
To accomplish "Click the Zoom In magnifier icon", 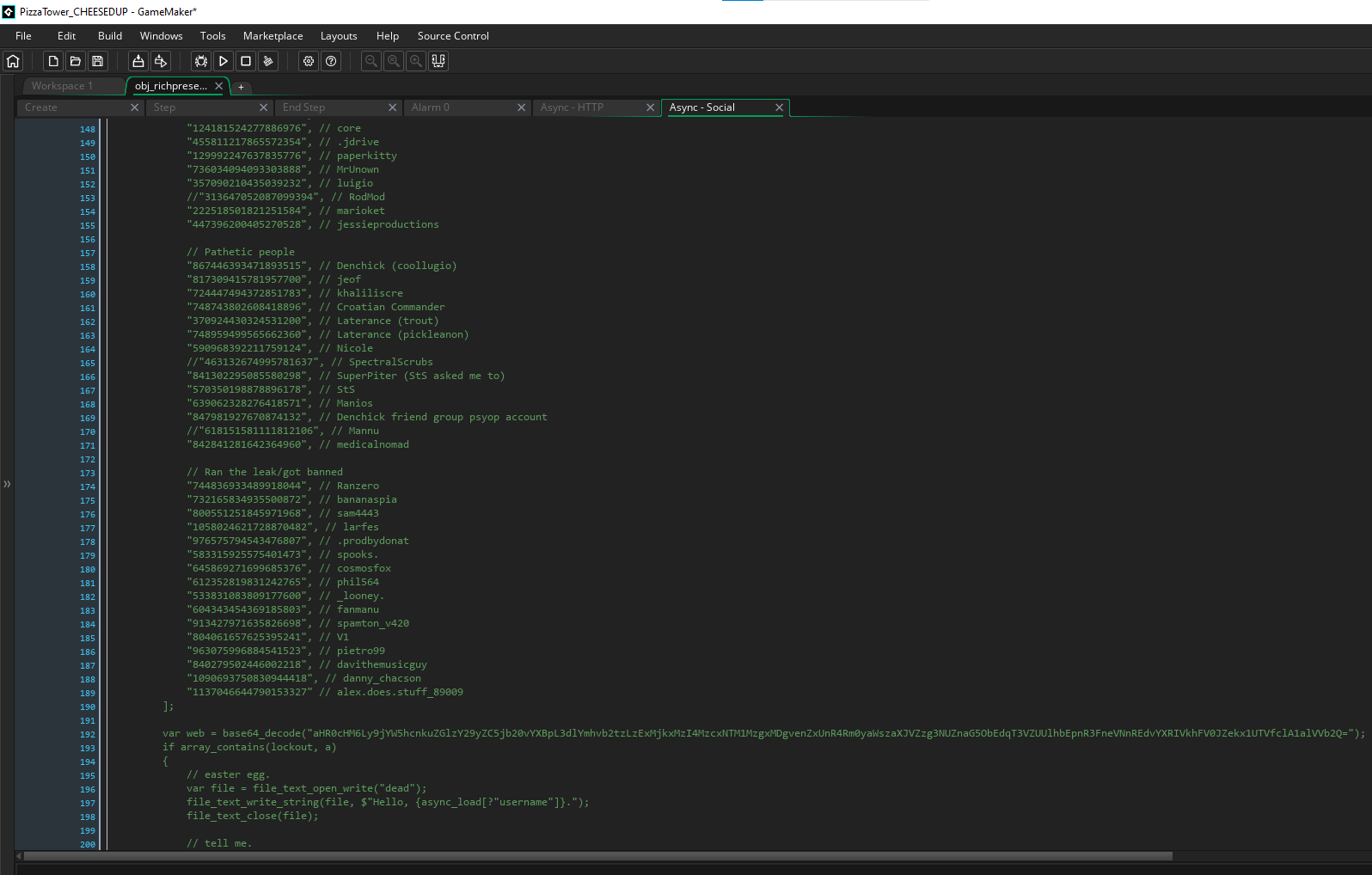I will pos(416,61).
